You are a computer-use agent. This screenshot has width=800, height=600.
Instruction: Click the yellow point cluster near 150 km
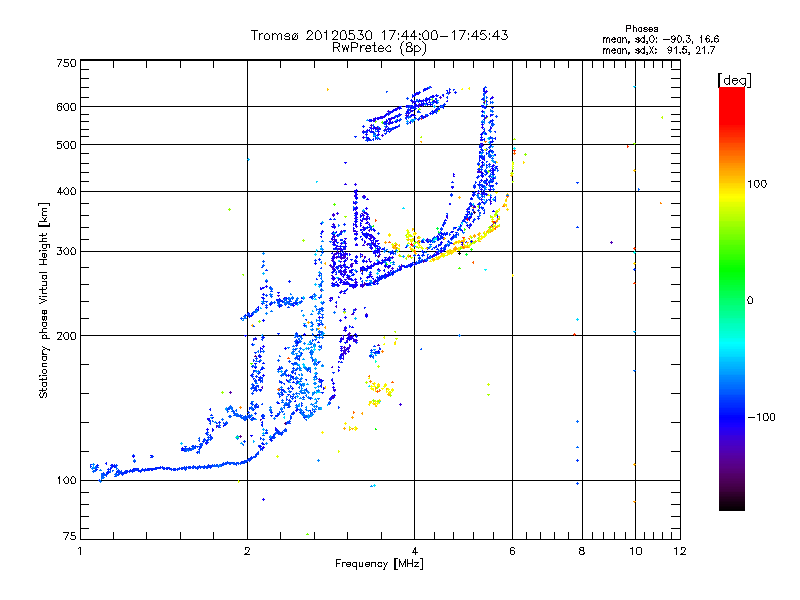379,391
